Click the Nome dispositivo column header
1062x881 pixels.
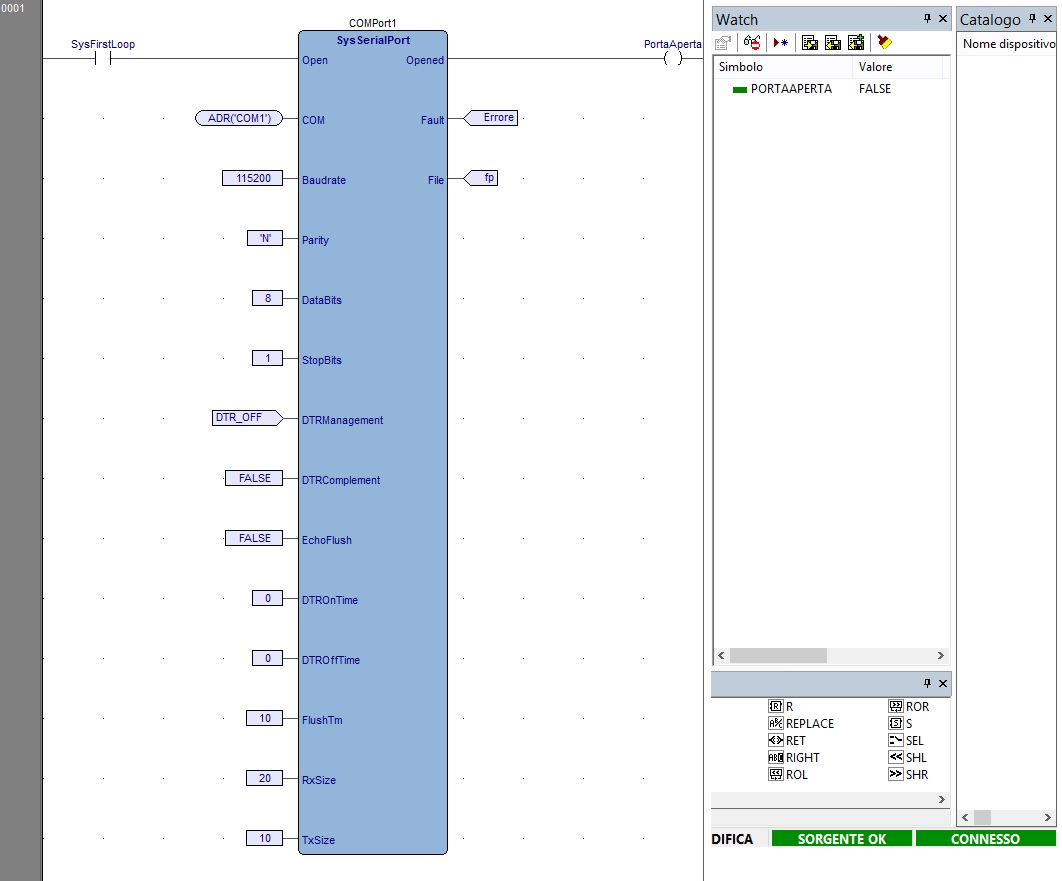click(x=1008, y=44)
